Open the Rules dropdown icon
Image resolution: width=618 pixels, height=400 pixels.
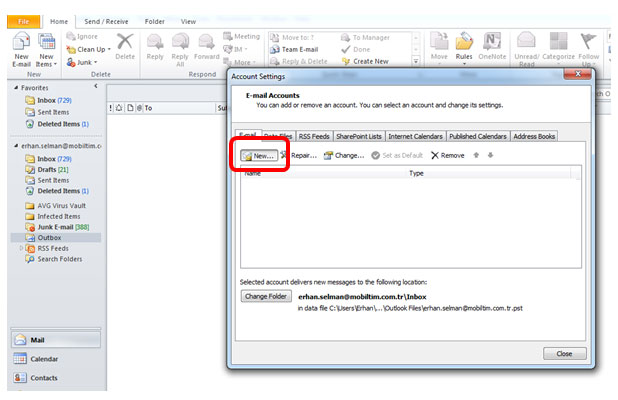coord(464,48)
